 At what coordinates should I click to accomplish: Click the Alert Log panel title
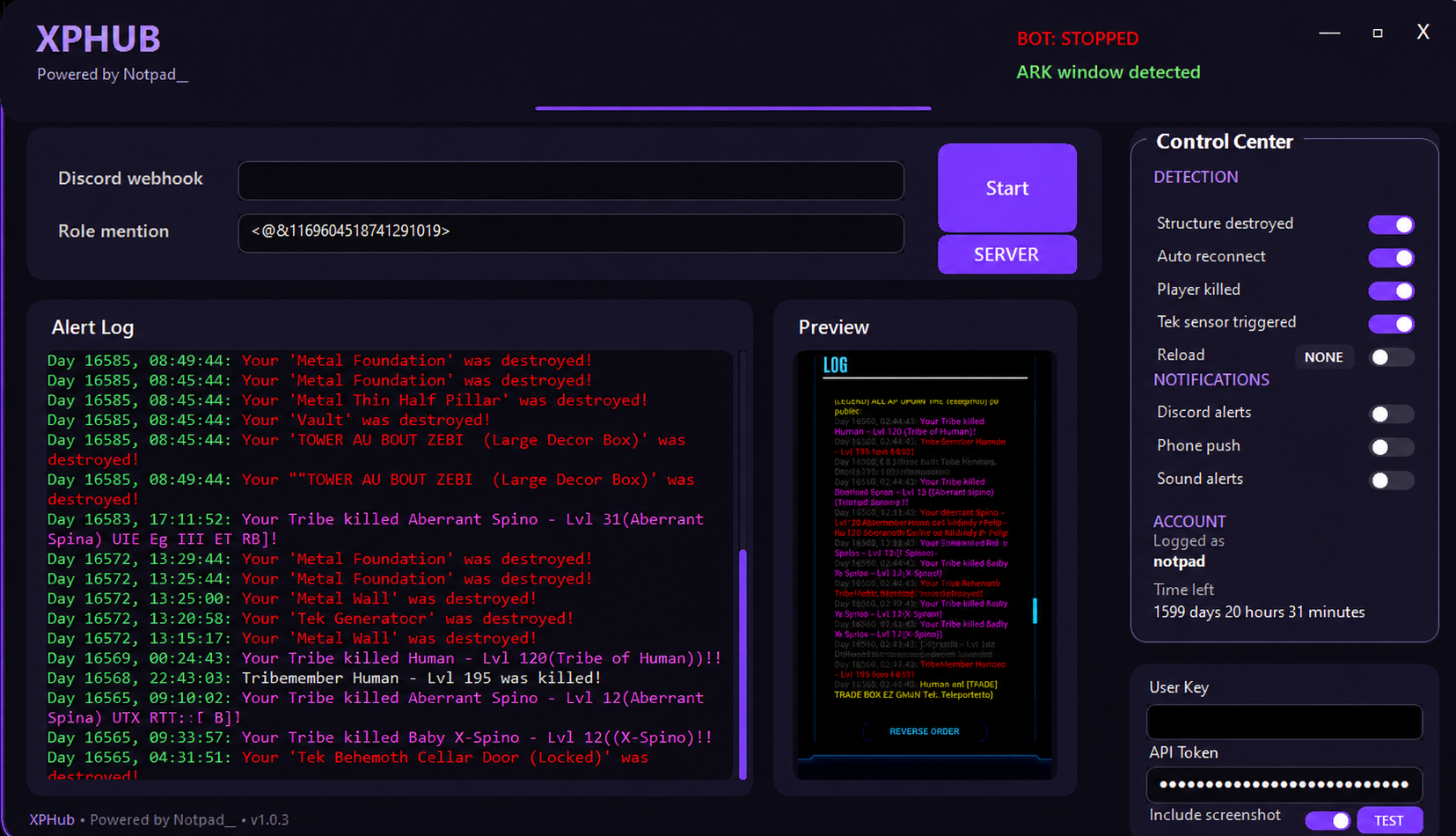(x=92, y=327)
